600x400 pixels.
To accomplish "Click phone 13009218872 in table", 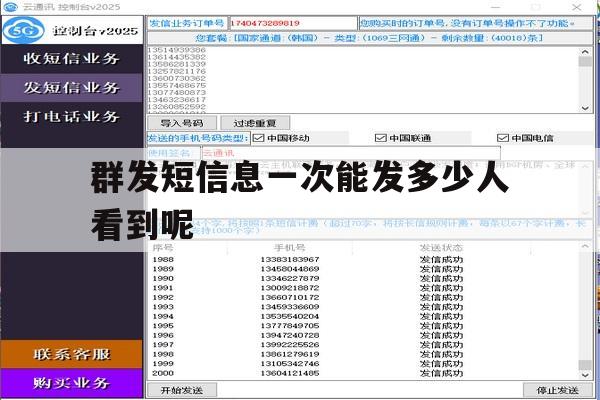I will tap(290, 288).
